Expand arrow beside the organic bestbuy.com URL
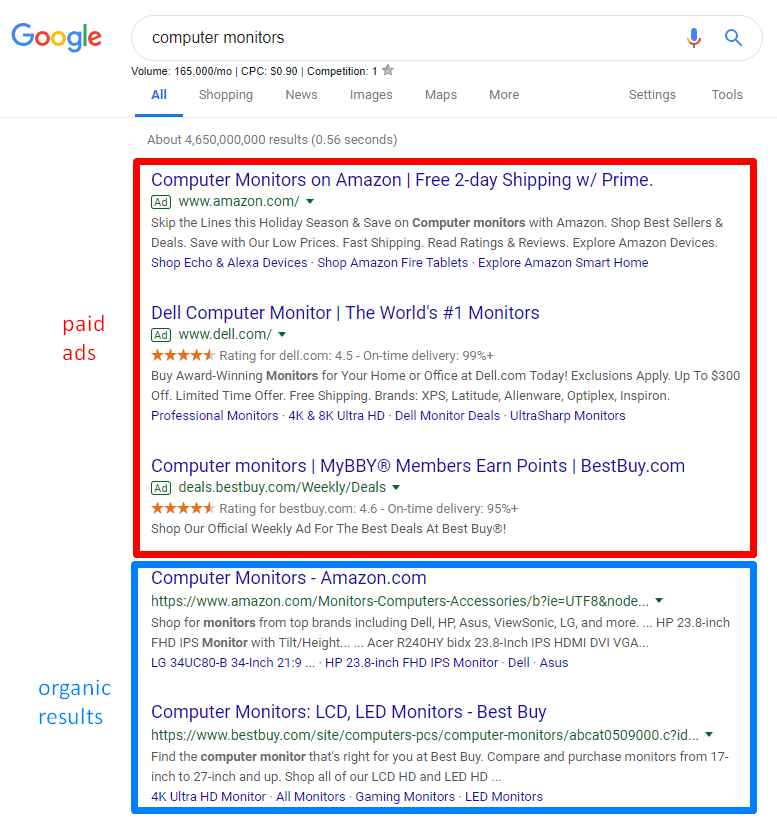The height and width of the screenshot is (820, 777). coord(709,734)
